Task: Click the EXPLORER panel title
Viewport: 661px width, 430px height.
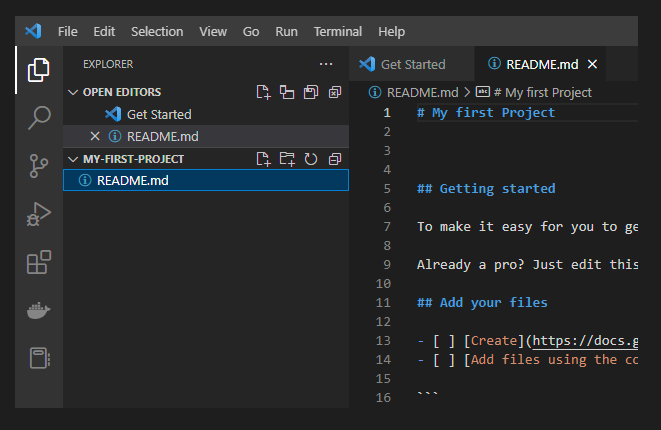Action: point(108,64)
